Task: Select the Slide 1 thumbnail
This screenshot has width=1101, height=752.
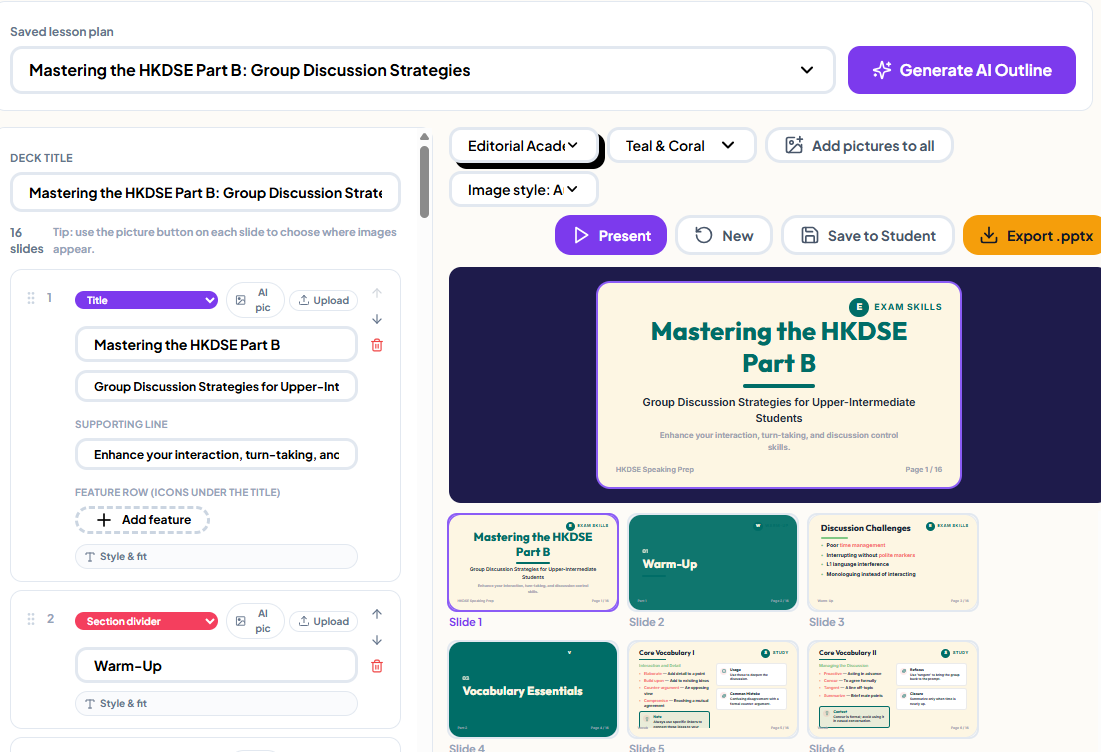Action: click(x=533, y=562)
